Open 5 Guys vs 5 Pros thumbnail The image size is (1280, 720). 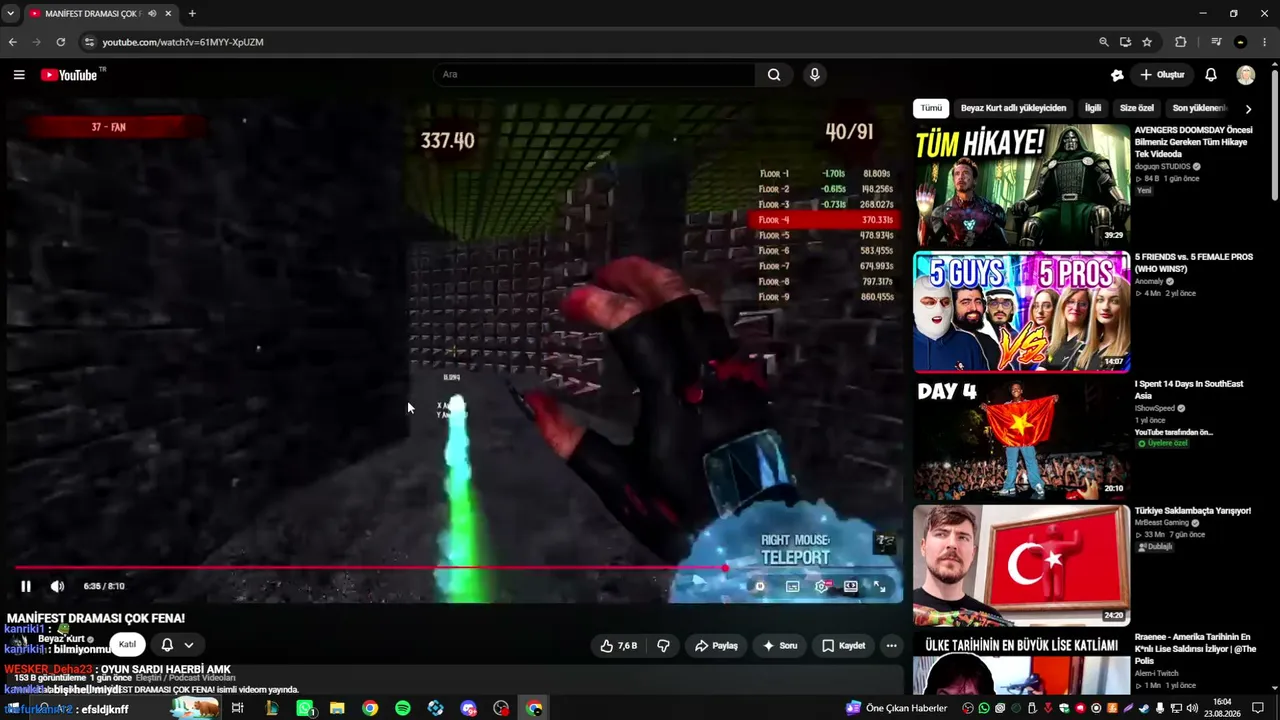click(1021, 312)
